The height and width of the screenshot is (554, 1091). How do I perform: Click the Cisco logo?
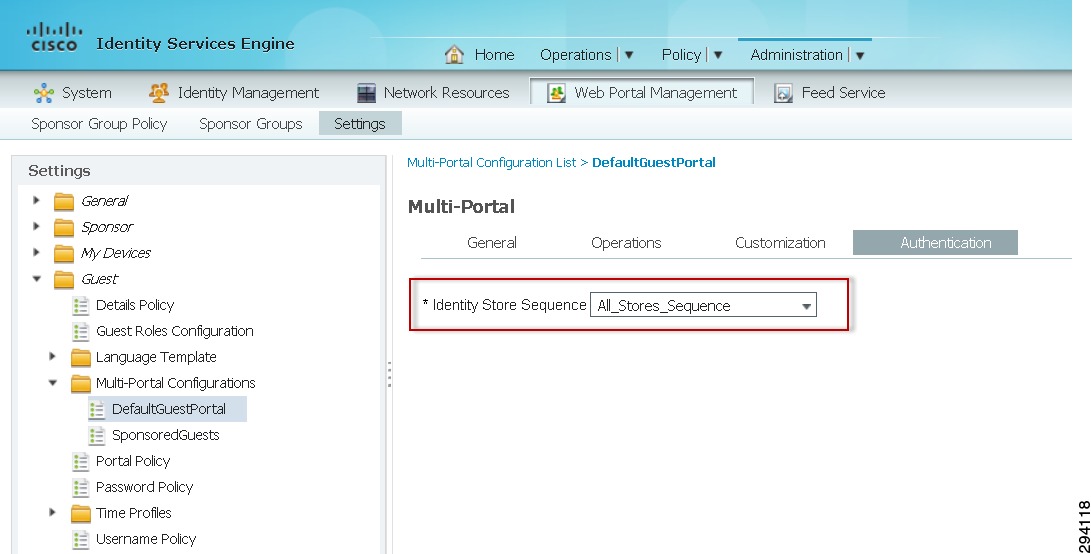[x=54, y=38]
